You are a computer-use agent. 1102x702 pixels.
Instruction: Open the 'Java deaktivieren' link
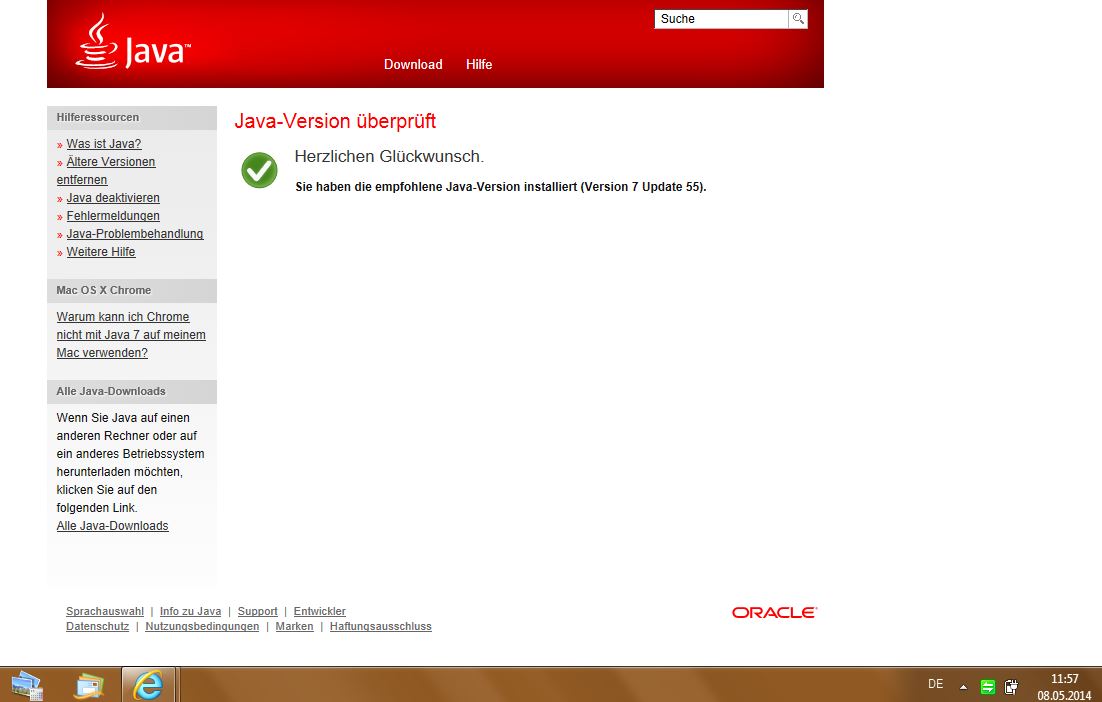coord(113,197)
